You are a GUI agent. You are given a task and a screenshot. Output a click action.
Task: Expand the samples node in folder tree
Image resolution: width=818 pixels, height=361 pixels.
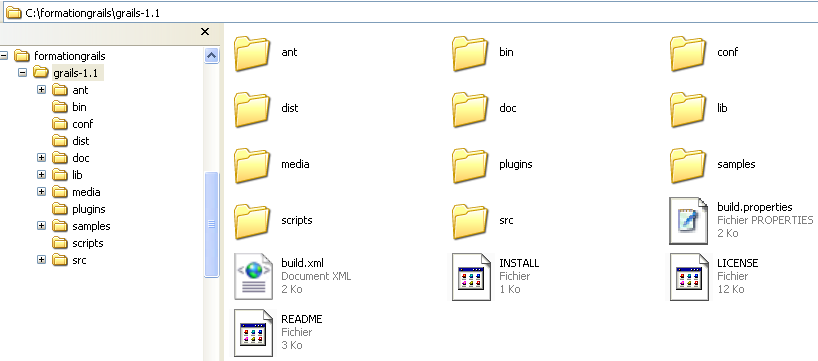point(42,226)
